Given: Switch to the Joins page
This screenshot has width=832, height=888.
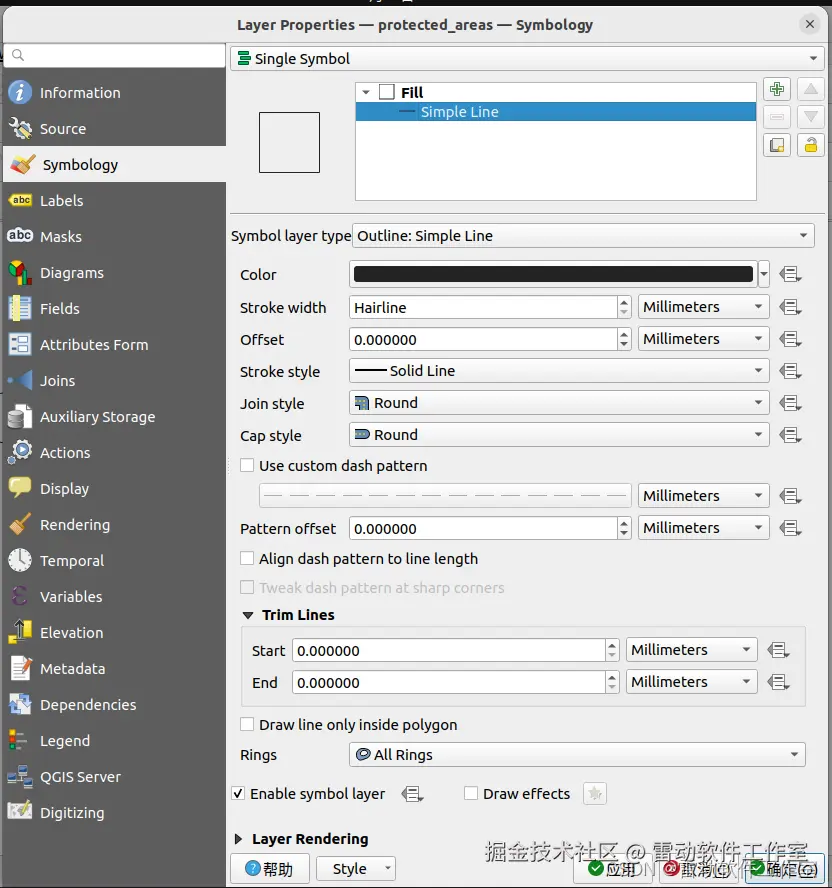Looking at the screenshot, I should (114, 381).
